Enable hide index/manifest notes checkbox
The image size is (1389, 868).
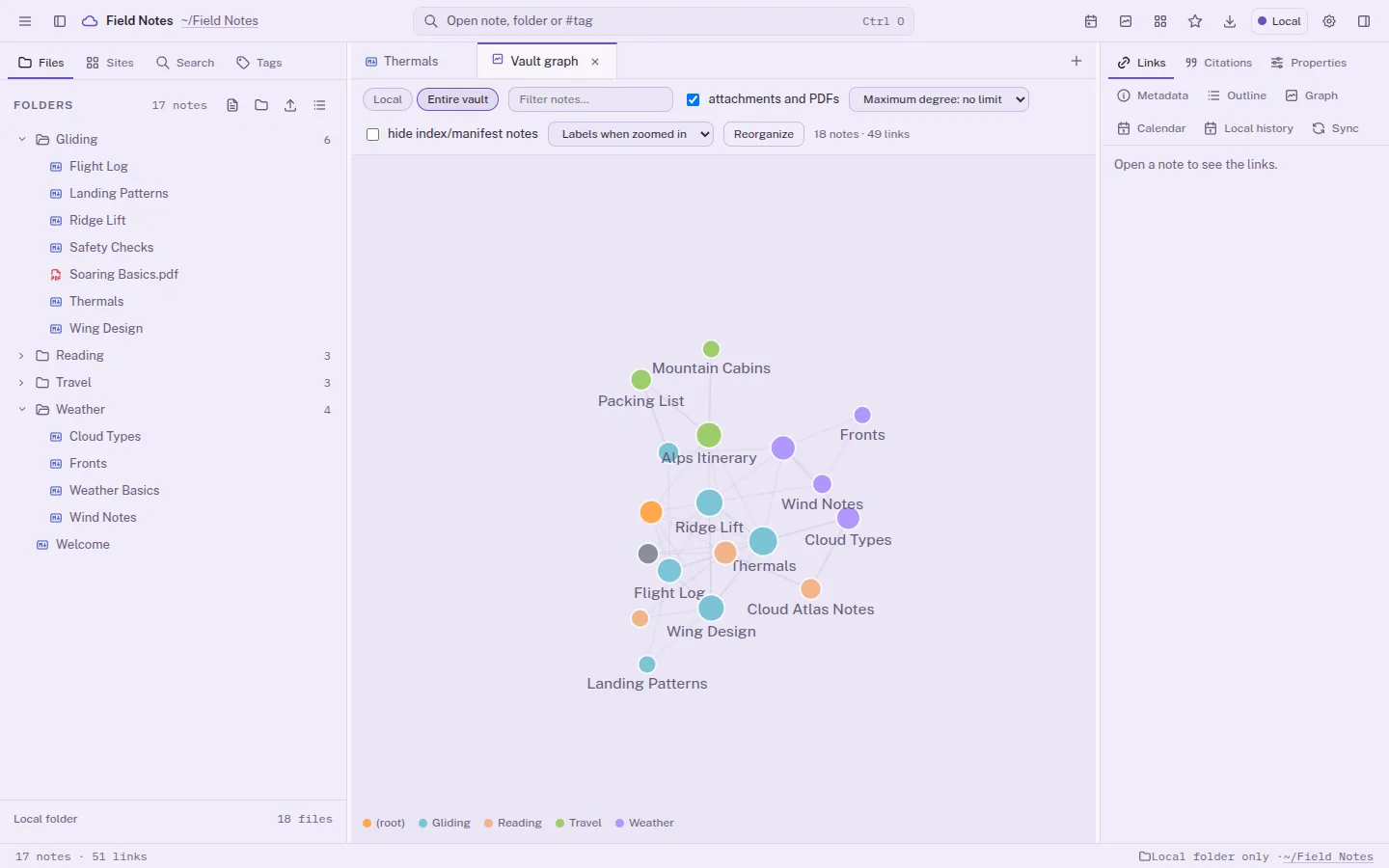[x=373, y=134]
